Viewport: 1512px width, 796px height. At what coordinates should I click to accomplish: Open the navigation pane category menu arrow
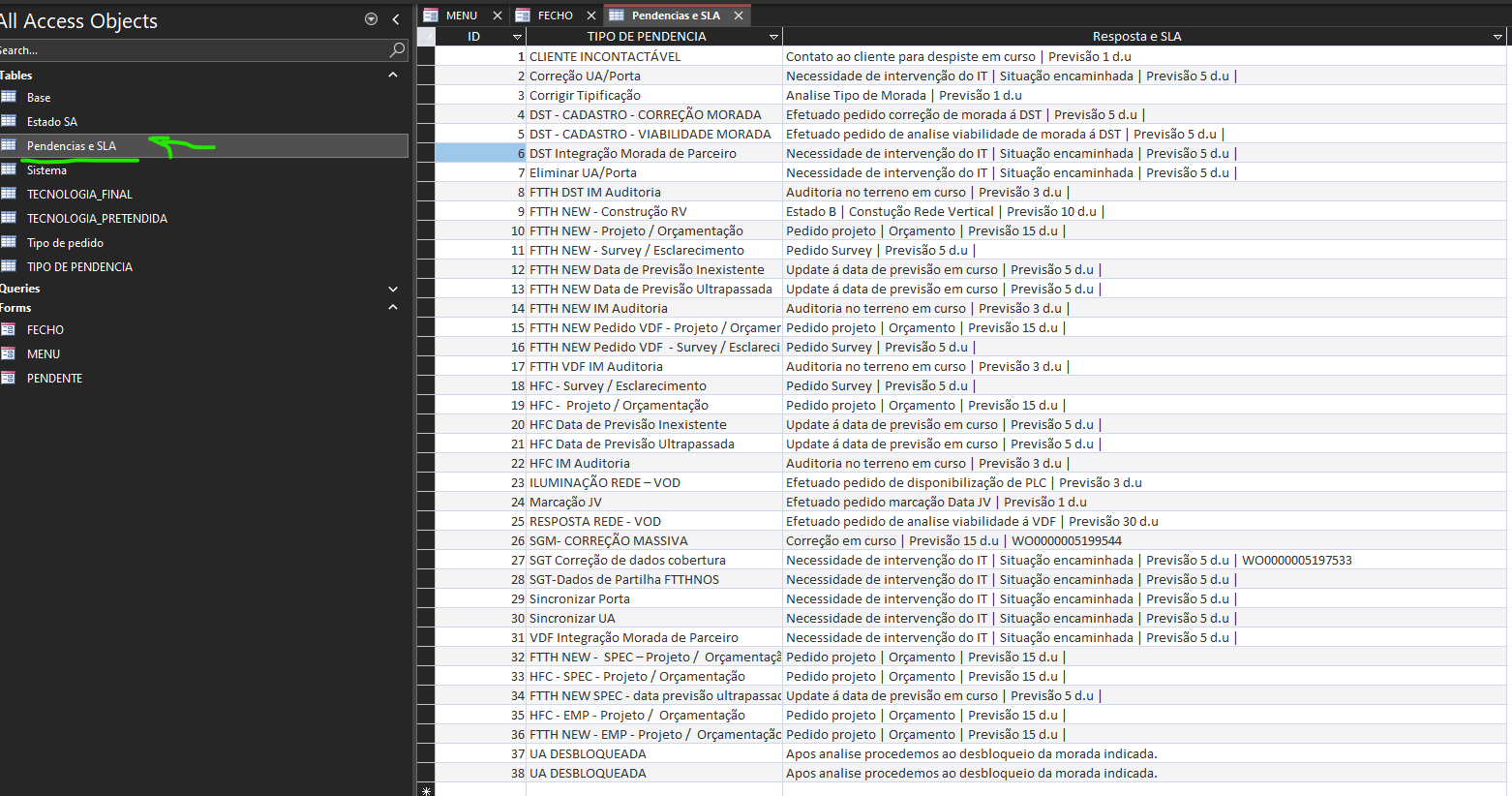[x=371, y=19]
